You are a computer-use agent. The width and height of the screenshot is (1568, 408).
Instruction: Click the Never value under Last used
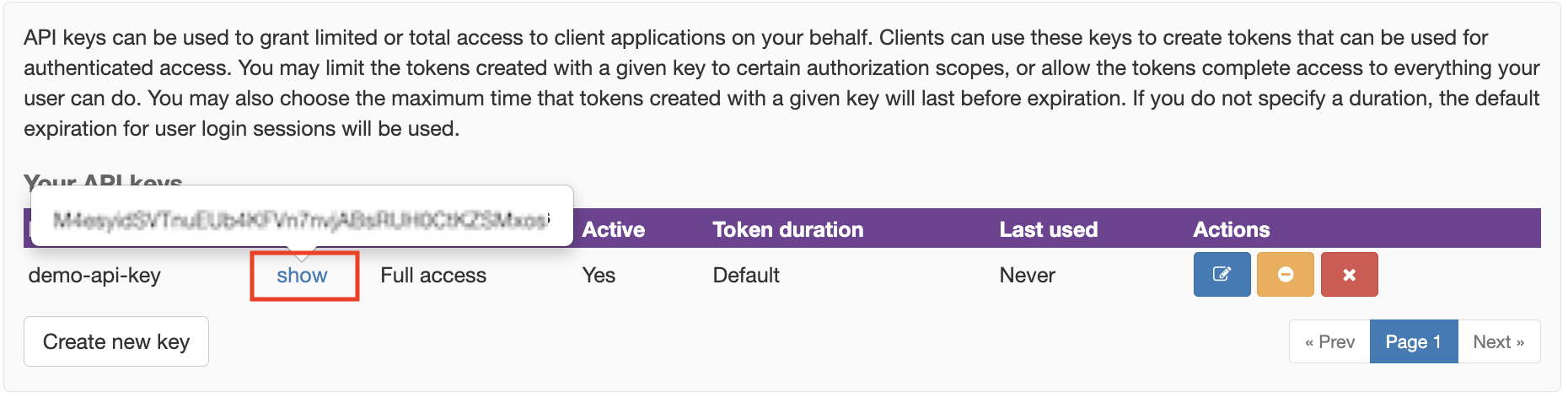click(1027, 276)
